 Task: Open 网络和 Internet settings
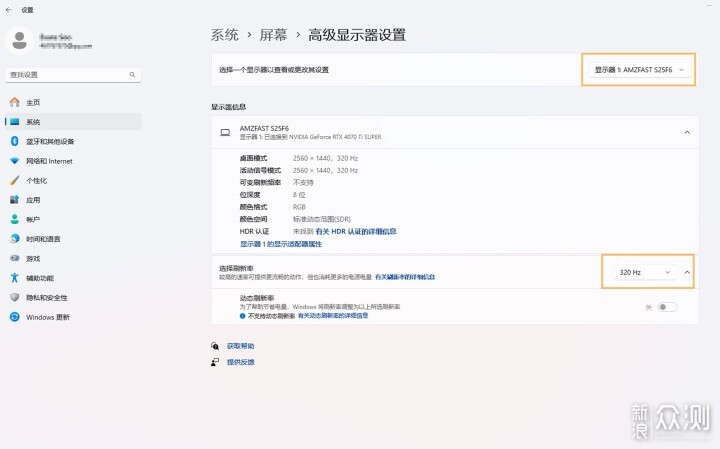(x=73, y=161)
